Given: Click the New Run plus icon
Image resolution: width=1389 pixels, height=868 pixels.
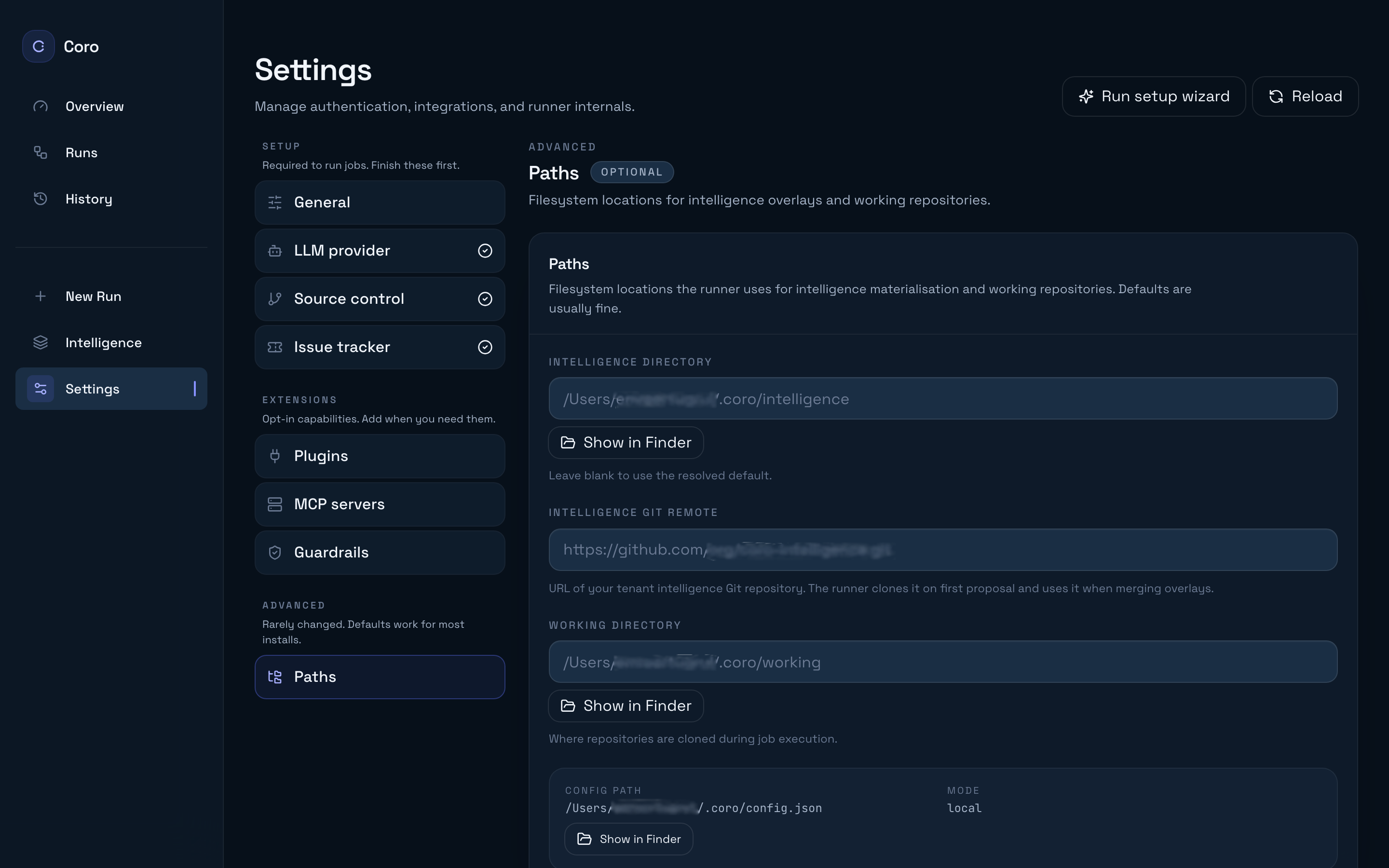Looking at the screenshot, I should (x=40, y=296).
